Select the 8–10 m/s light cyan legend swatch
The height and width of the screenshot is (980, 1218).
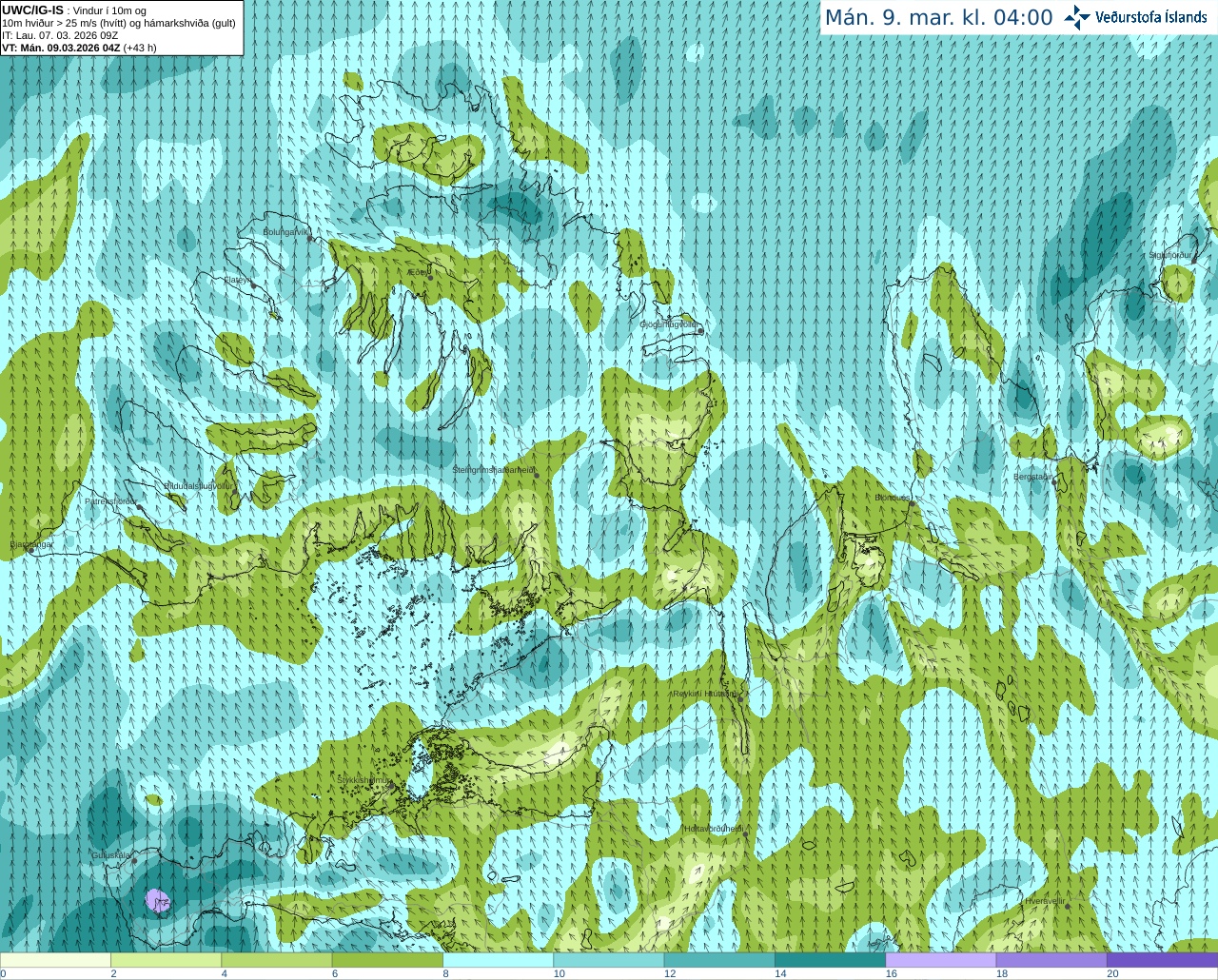pos(498,960)
